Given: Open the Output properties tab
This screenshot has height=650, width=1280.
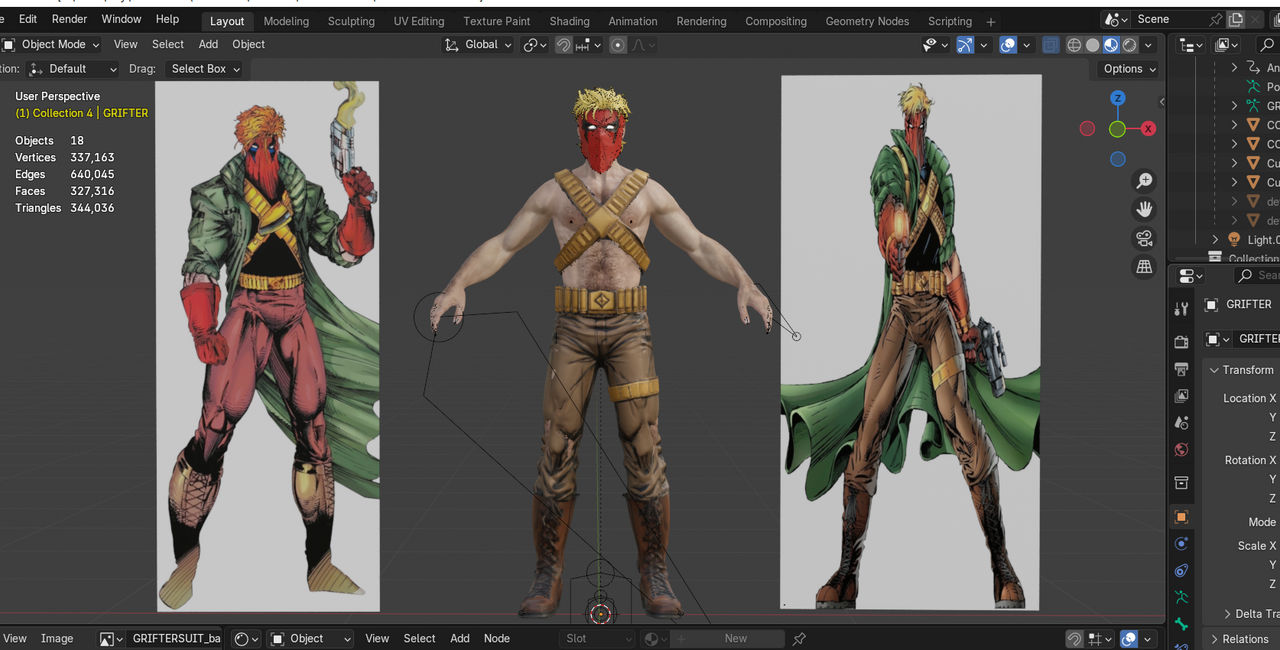Looking at the screenshot, I should point(1181,369).
